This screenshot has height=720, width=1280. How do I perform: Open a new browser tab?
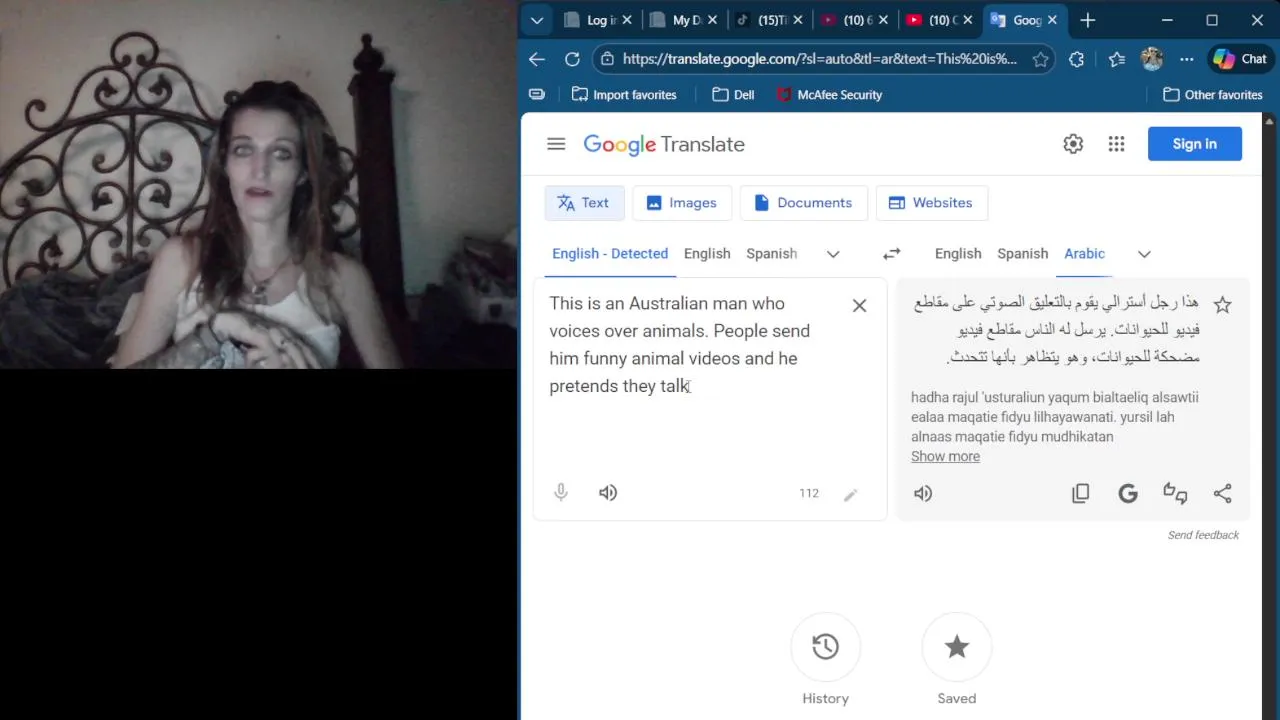[x=1088, y=20]
